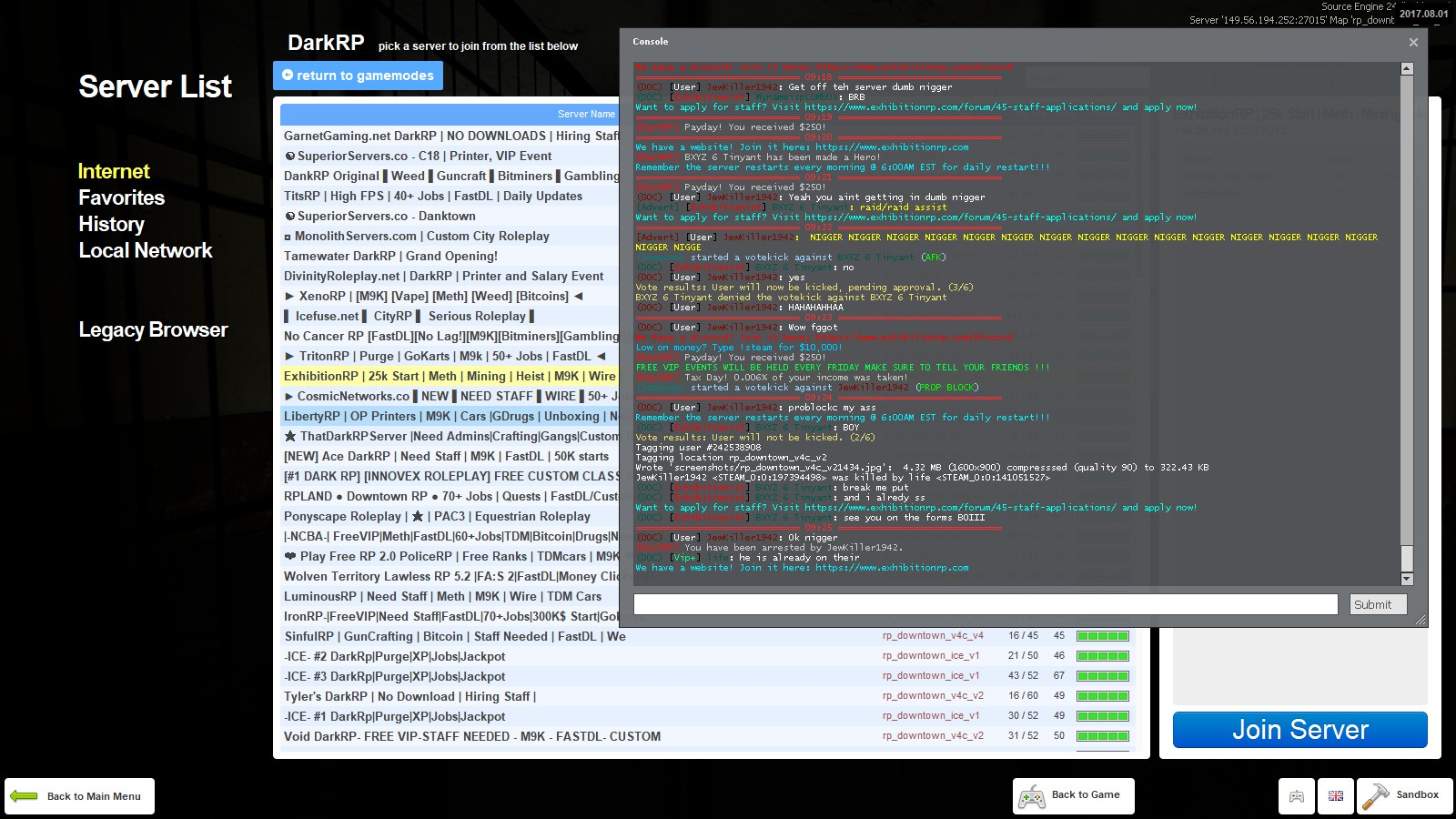1456x819 pixels.
Task: Click the console vertical scrollbar thumb
Action: (x=1407, y=557)
